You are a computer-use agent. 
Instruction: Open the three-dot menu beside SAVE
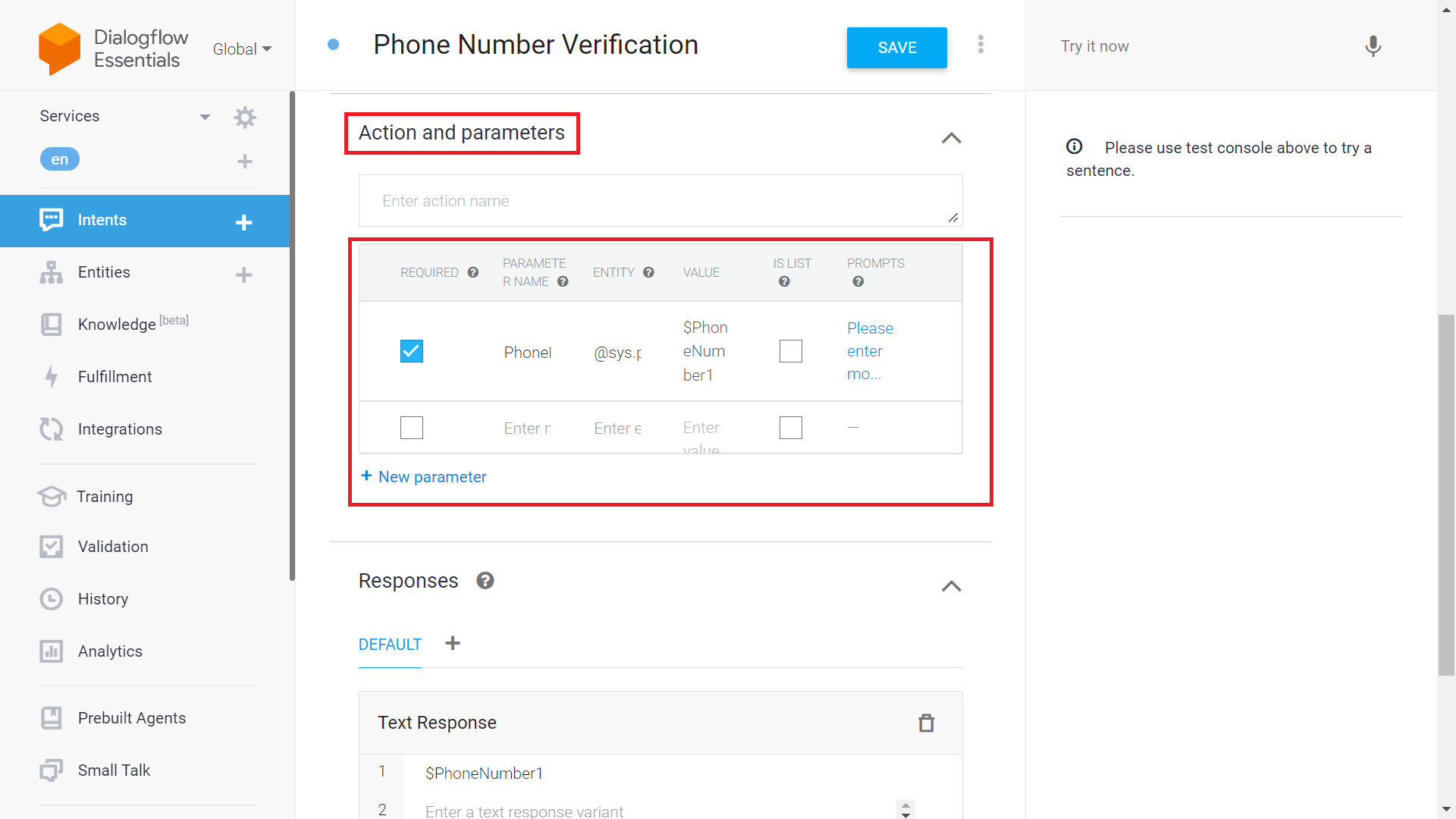coord(981,44)
